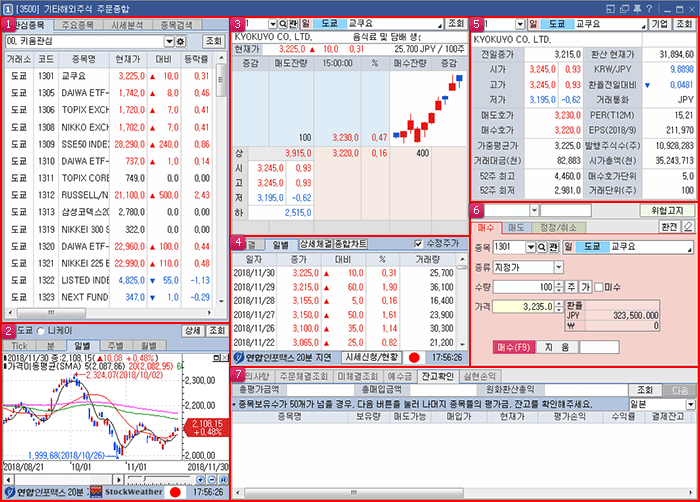Image resolution: width=700 pixels, height=502 pixels.
Task: Enable the 미수 checkbox
Action: pos(599,287)
